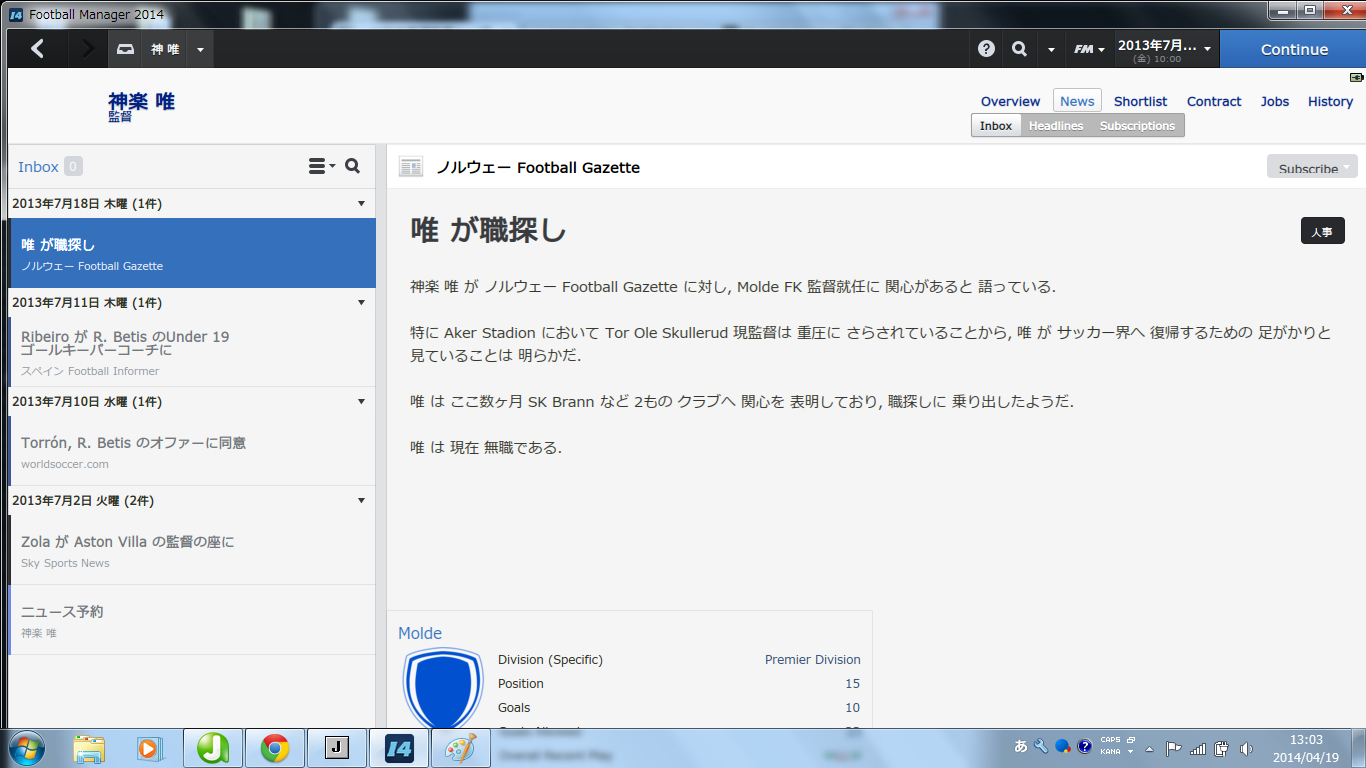
Task: Open the Zola が Aston Villa news item
Action: [x=192, y=550]
